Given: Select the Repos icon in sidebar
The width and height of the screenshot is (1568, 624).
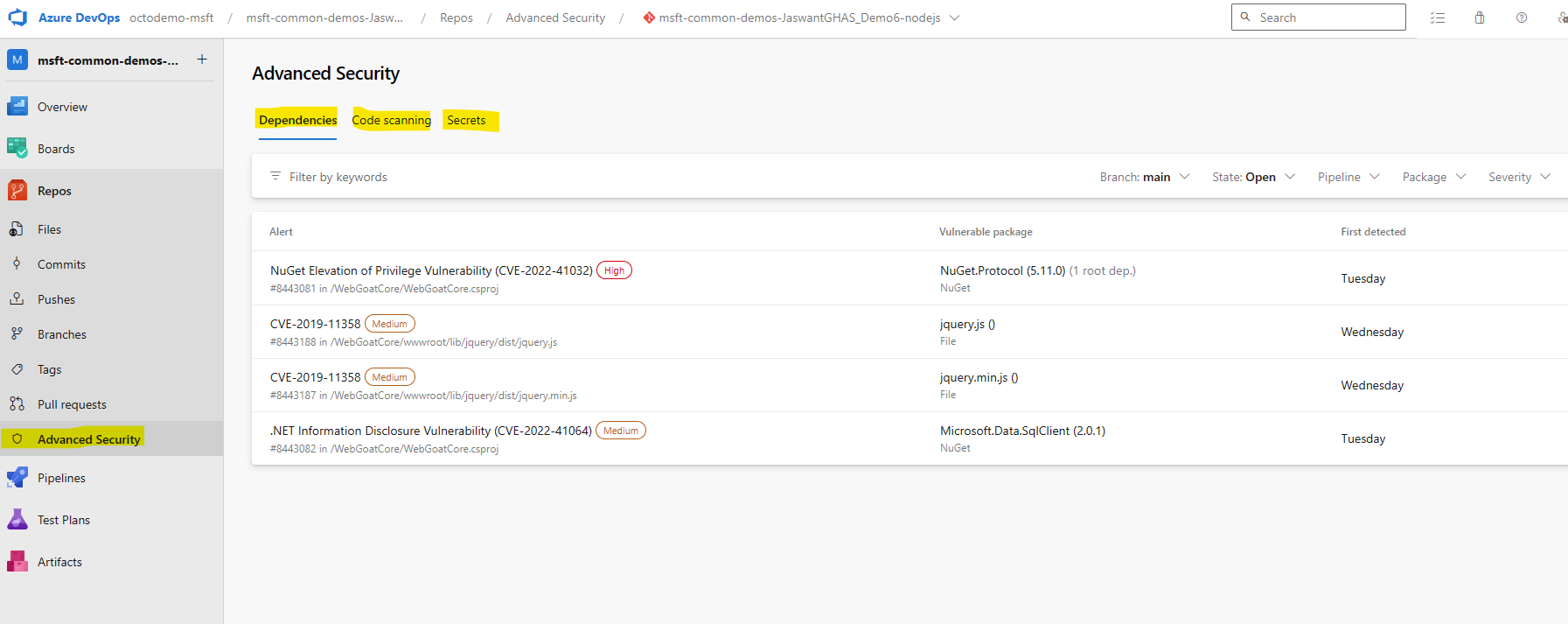Looking at the screenshot, I should click(x=17, y=191).
